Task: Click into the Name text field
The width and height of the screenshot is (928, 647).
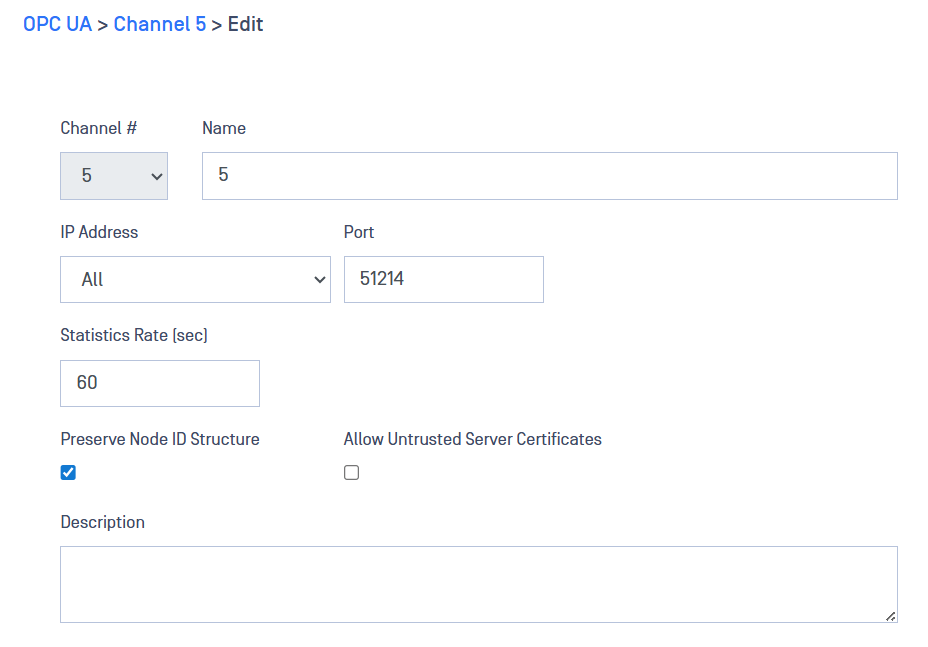Action: 549,176
